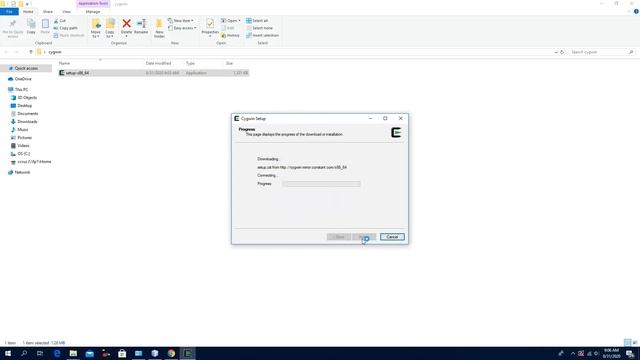Click the Progress bar in Cygwin Setup
The width and height of the screenshot is (640, 360).
(x=321, y=184)
